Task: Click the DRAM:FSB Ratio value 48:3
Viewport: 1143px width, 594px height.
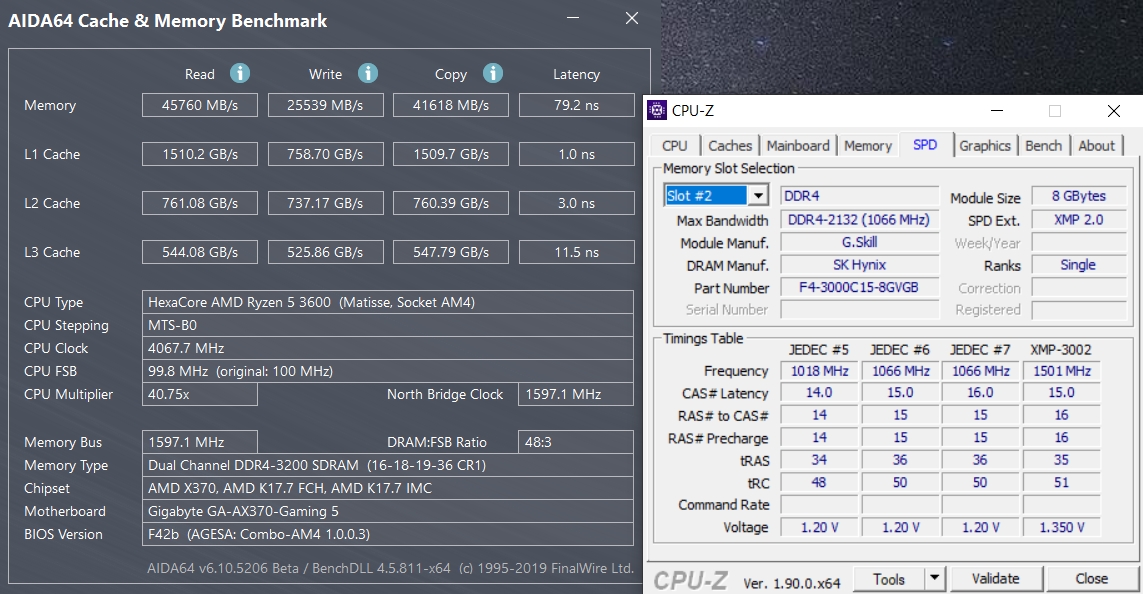Action: 576,442
